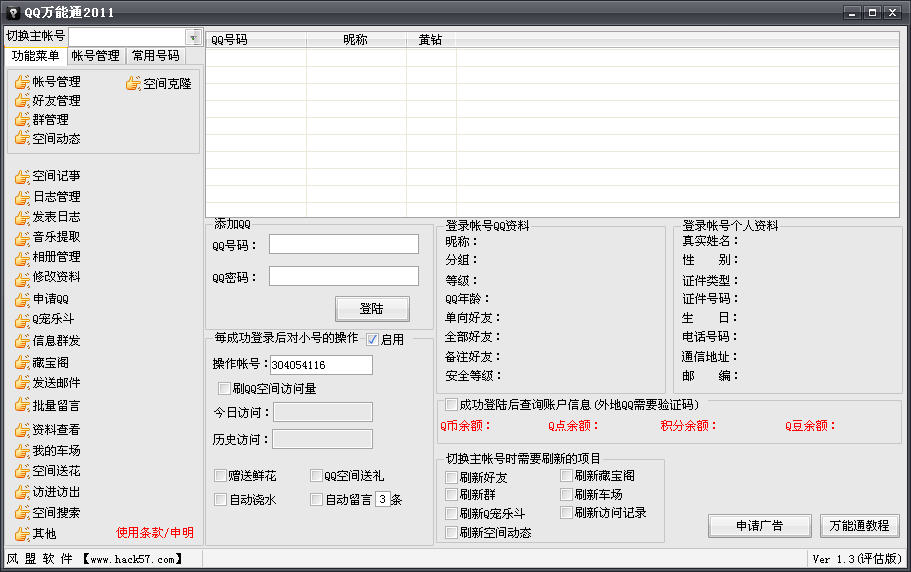This screenshot has width=911, height=572.
Task: Open 其他 hand icon
Action: (x=22, y=534)
